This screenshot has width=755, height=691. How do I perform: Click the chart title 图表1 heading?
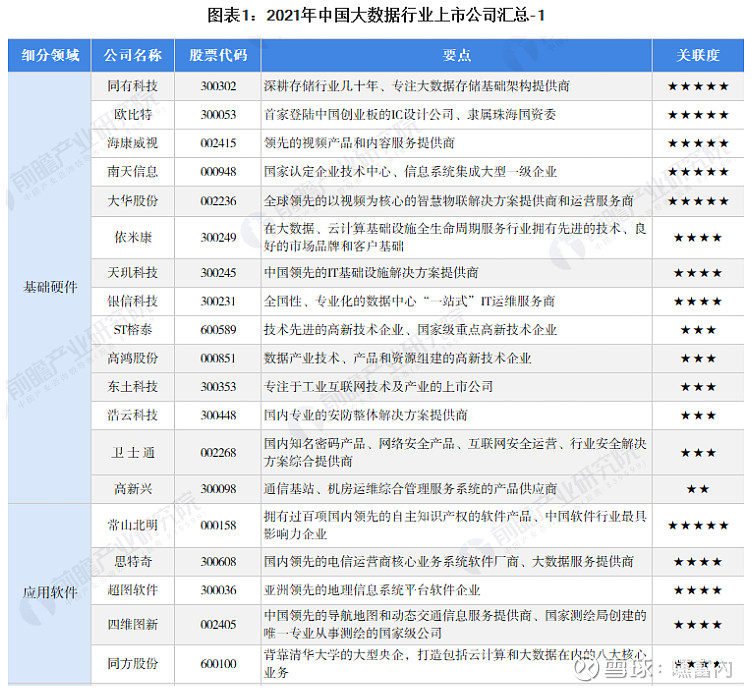pyautogui.click(x=376, y=15)
